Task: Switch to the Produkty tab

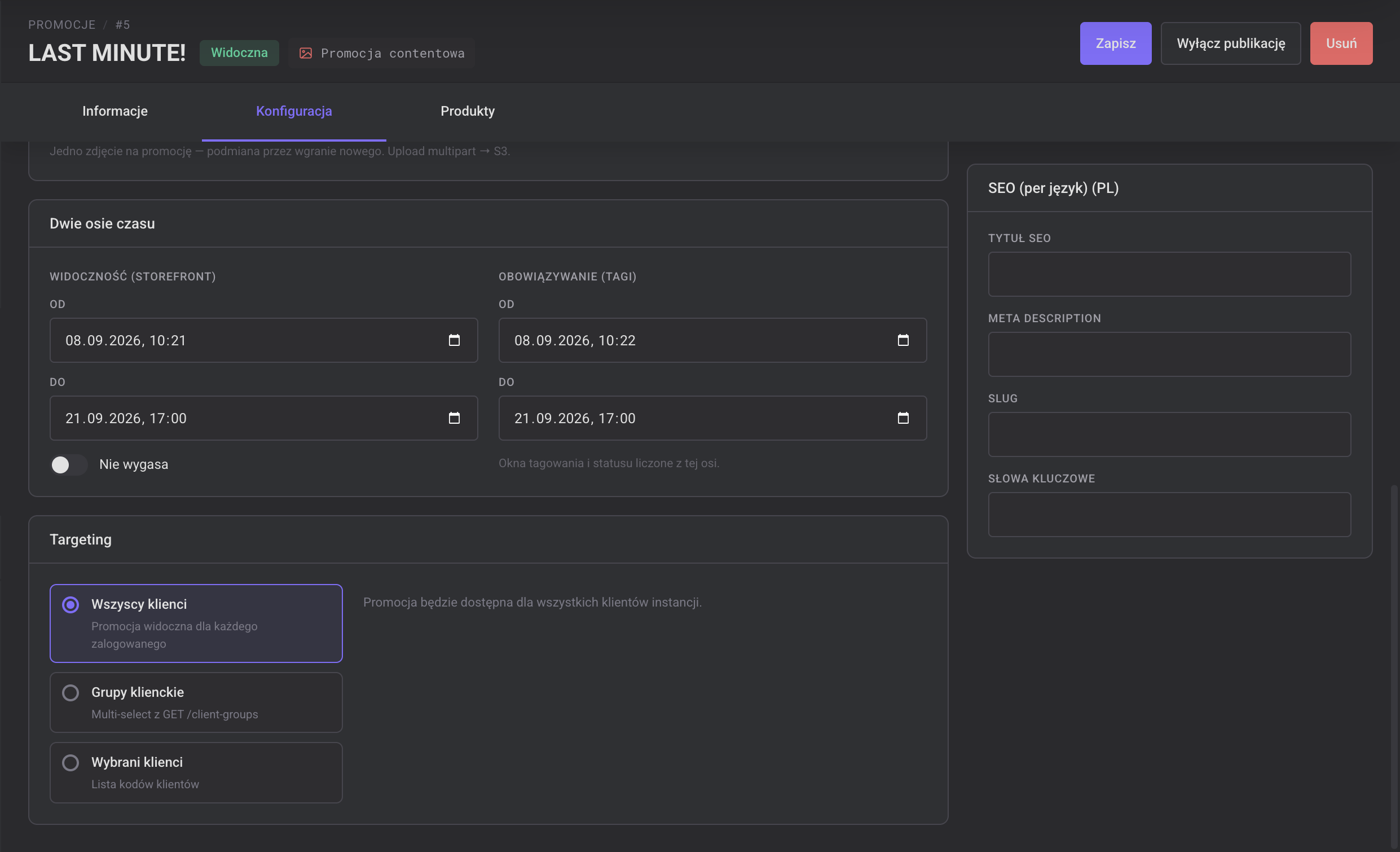Action: (x=468, y=111)
